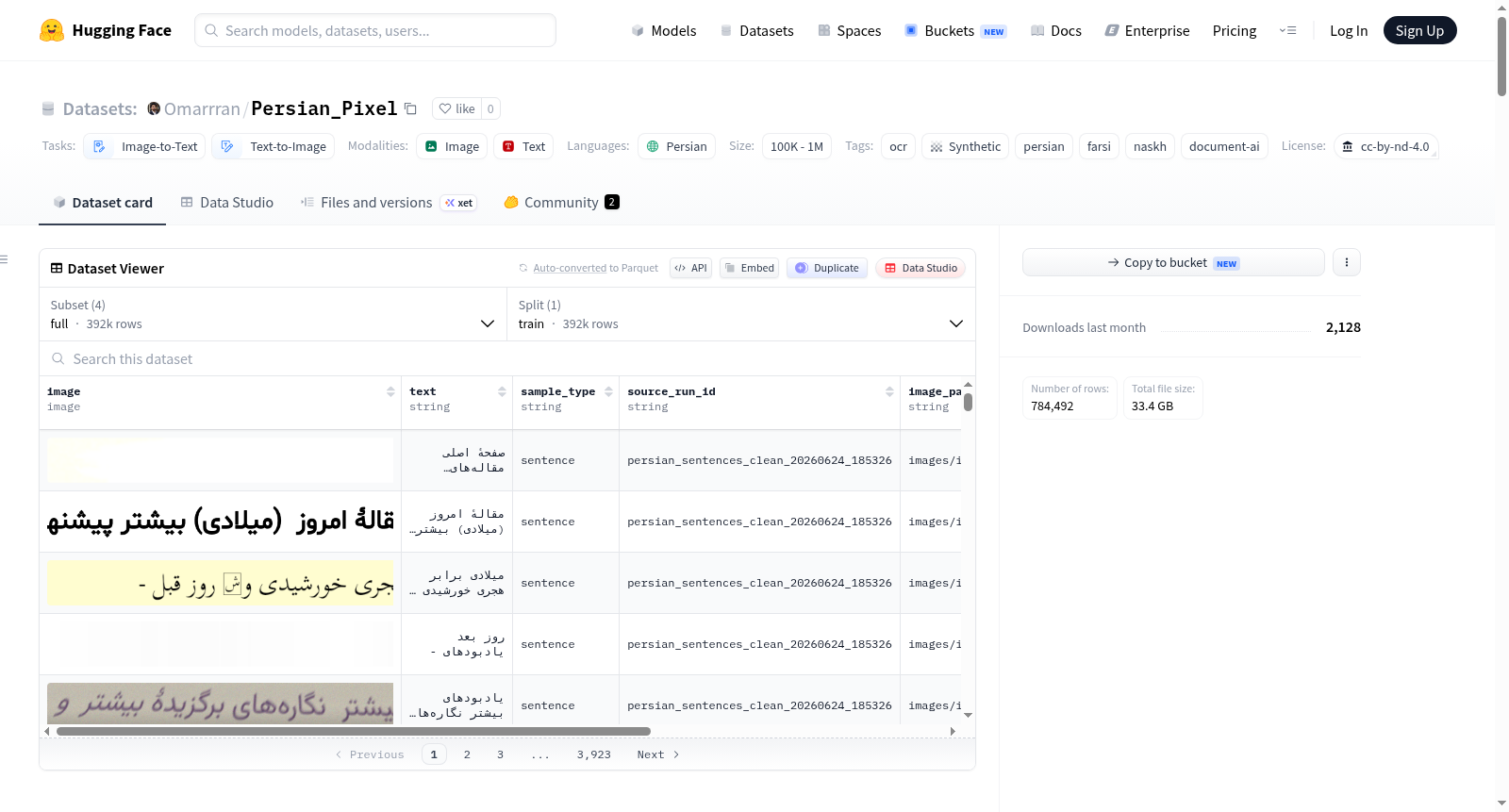This screenshot has height=812, width=1509.
Task: Select the Text modality tag
Action: (x=523, y=146)
